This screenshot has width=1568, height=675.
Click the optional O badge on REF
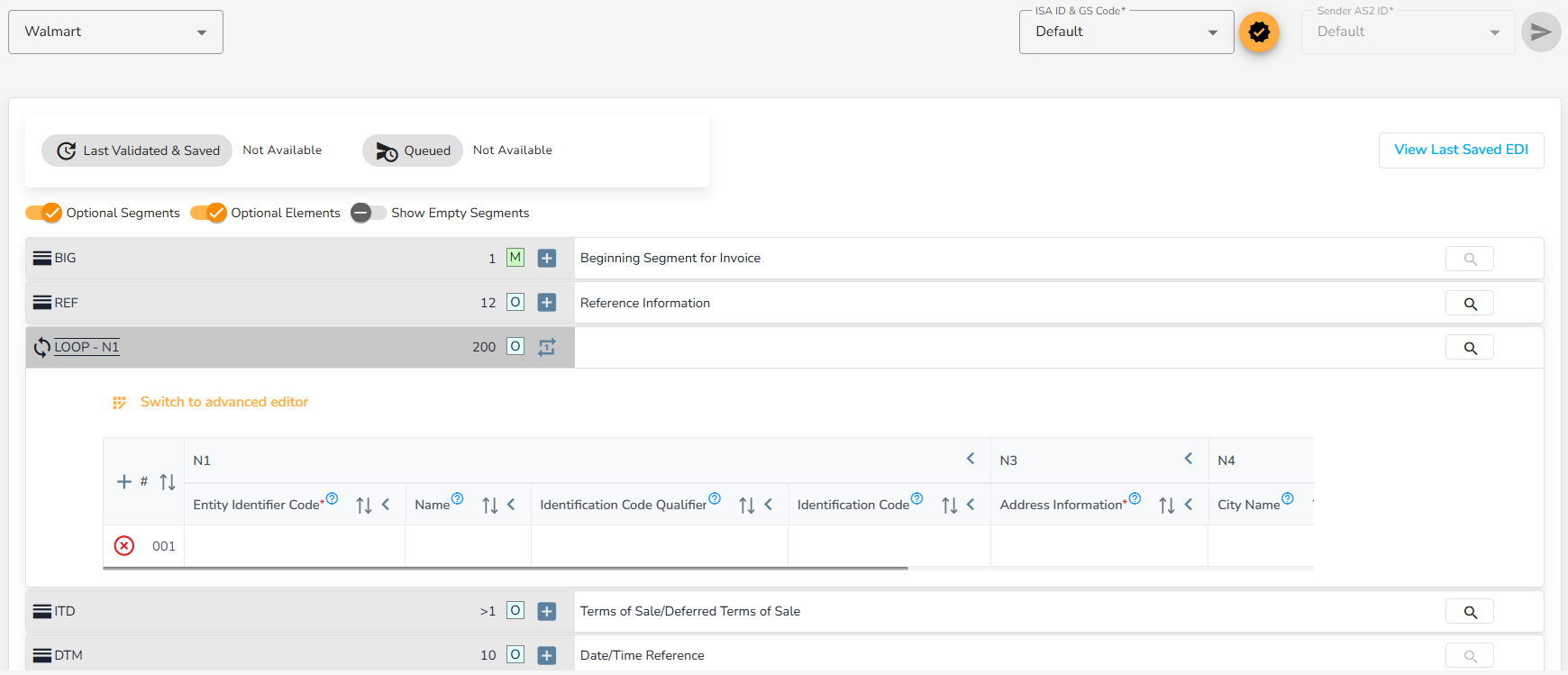pyautogui.click(x=515, y=302)
